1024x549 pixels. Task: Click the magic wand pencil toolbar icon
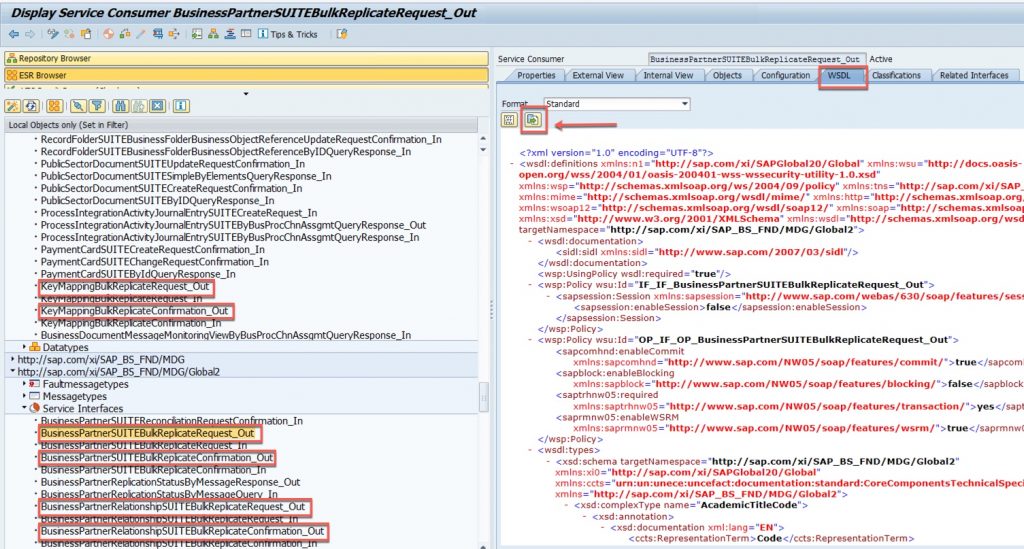tap(140, 34)
